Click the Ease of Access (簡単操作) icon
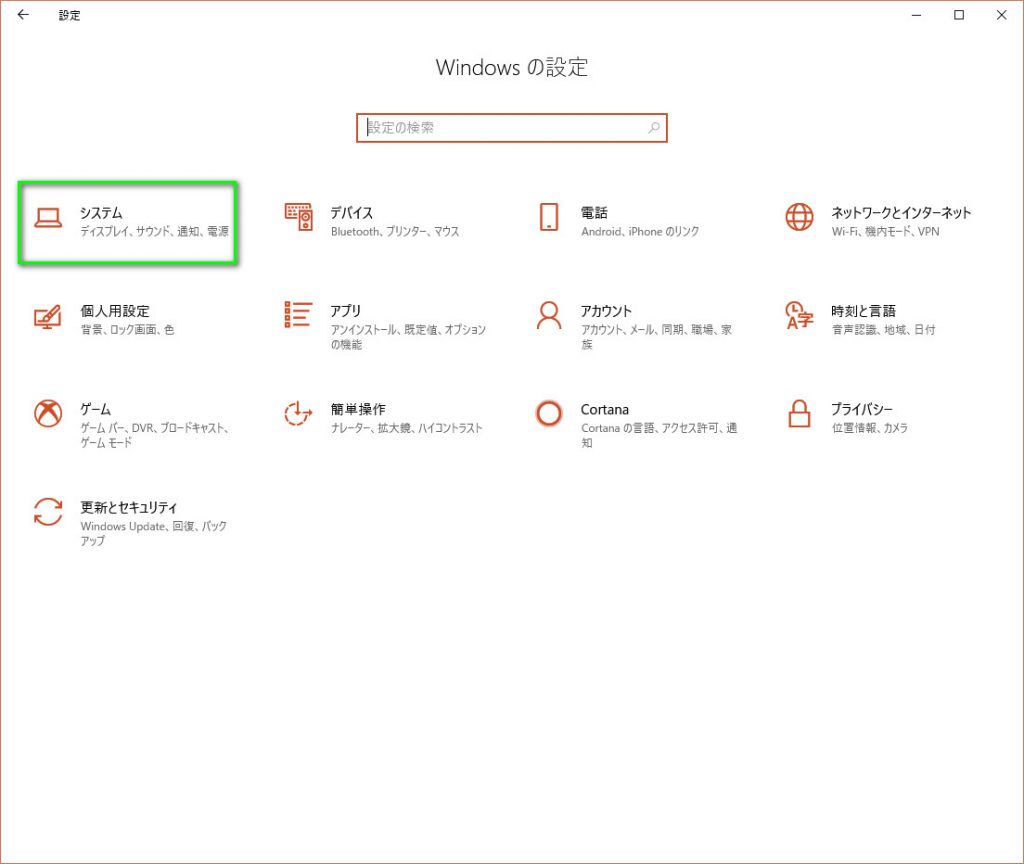The height and width of the screenshot is (864, 1024). pos(298,414)
